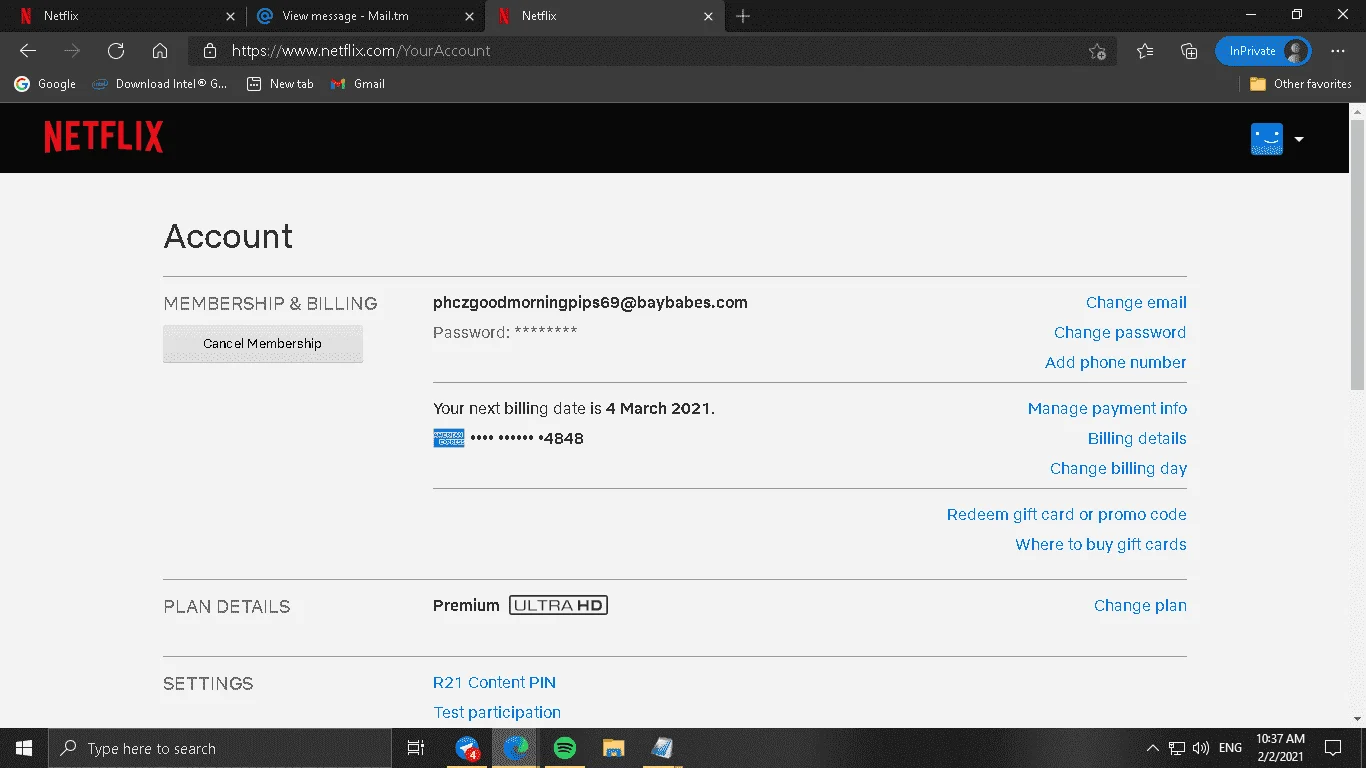Image resolution: width=1366 pixels, height=768 pixels.
Task: Open the notepad app on the taskbar
Action: (x=662, y=748)
